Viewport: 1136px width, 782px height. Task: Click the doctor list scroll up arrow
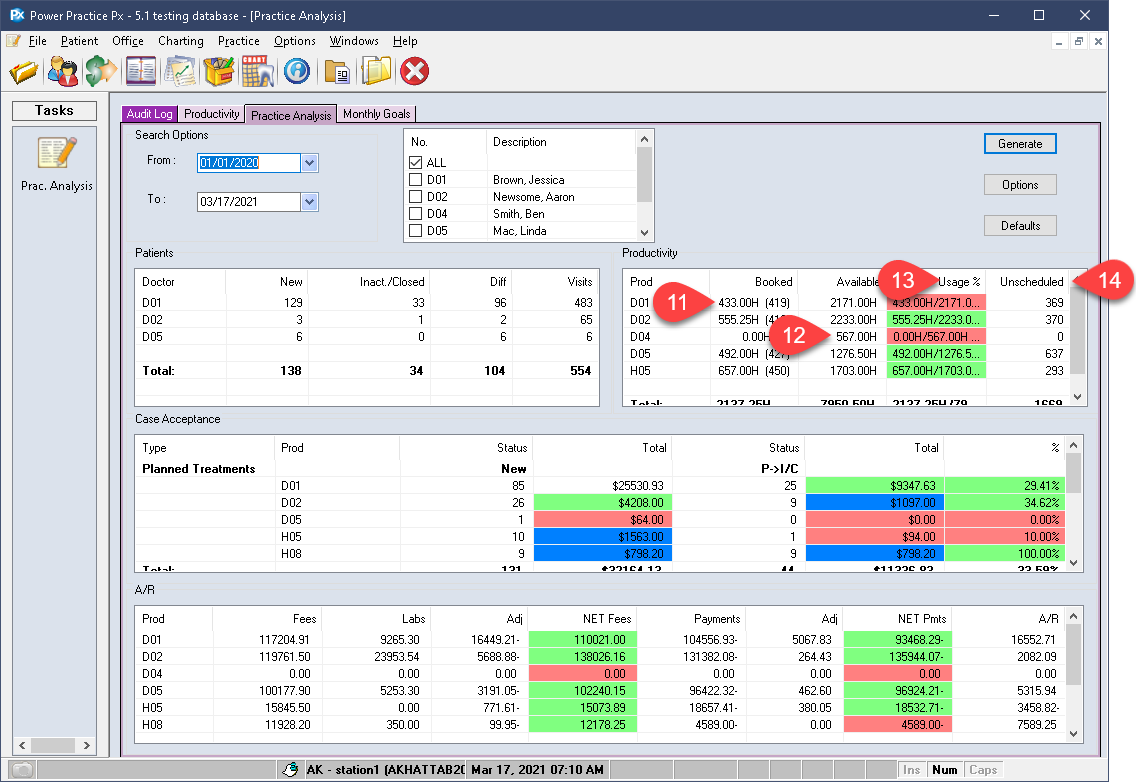(x=644, y=138)
